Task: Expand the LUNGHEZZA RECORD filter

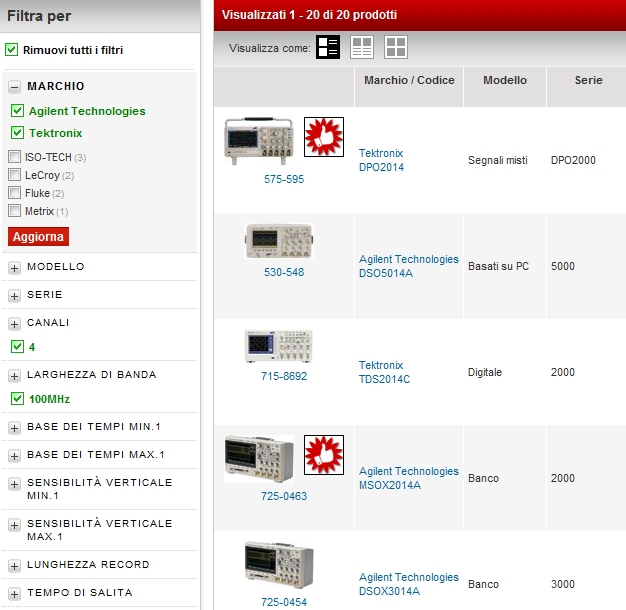Action: tap(15, 566)
